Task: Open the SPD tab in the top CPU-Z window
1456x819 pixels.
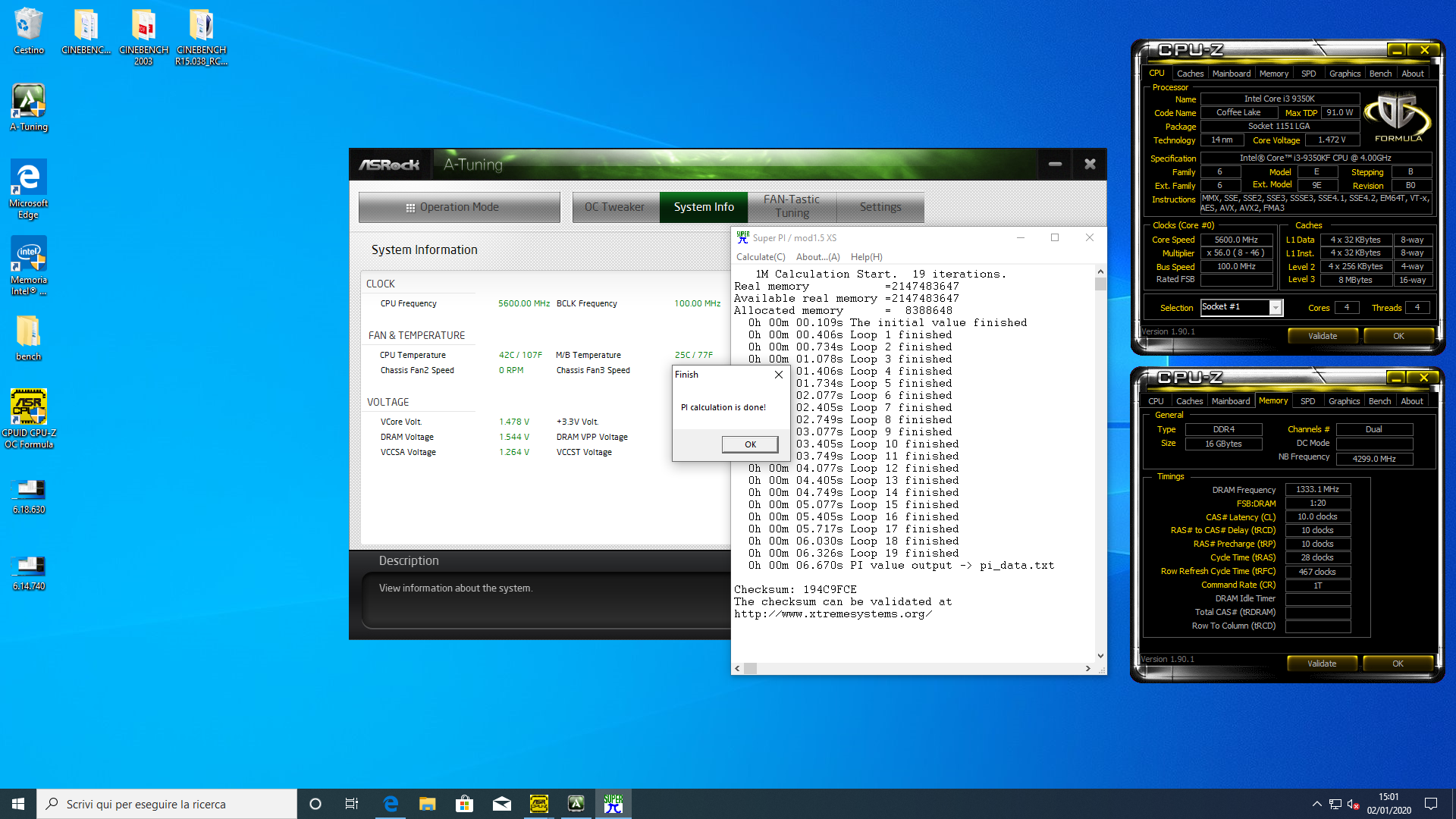Action: click(x=1308, y=74)
